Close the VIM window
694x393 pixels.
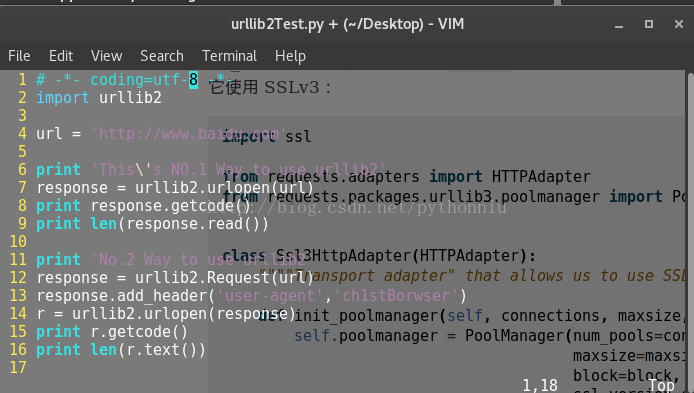(x=679, y=24)
